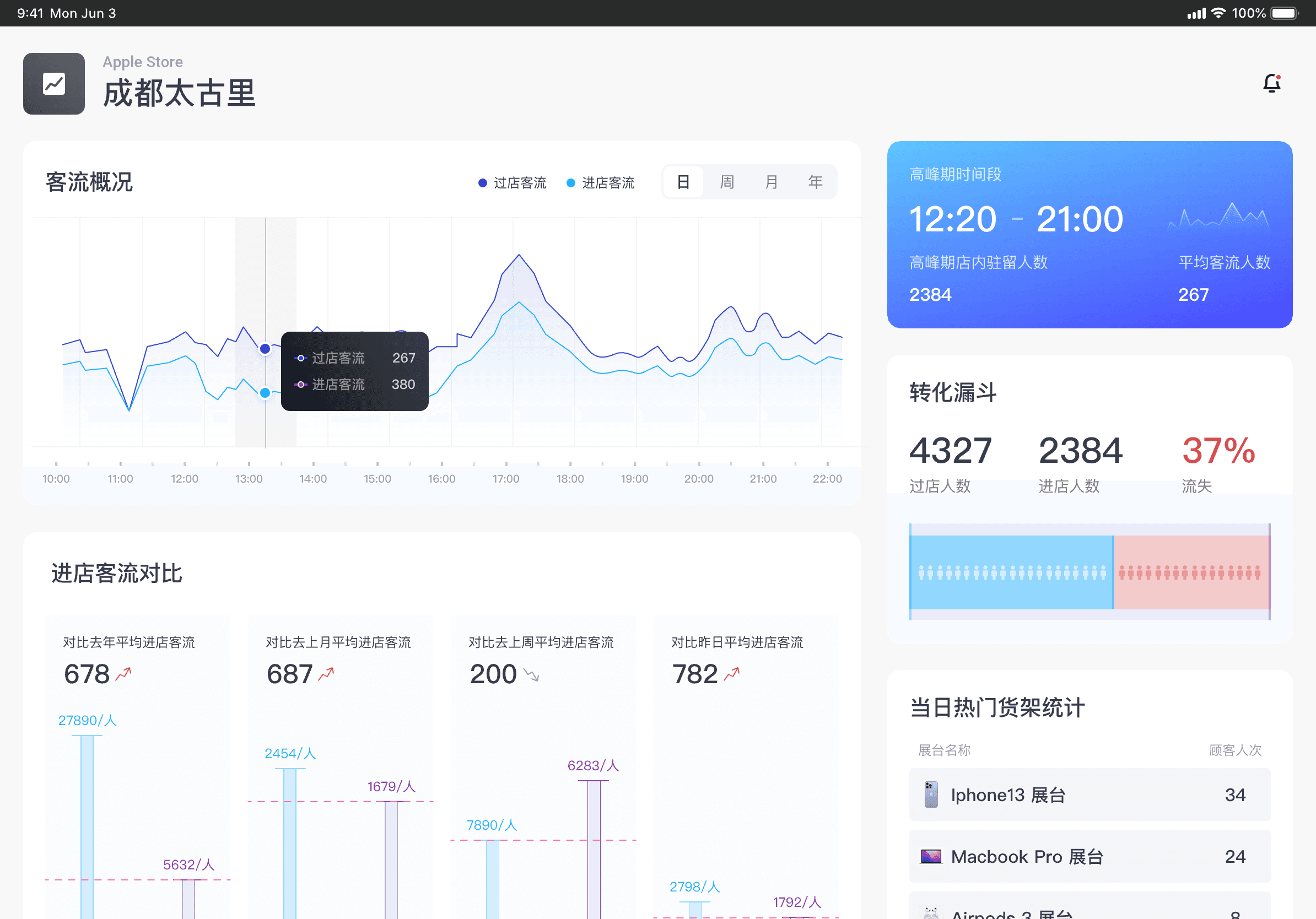Open the Macbook Pro 展台 row
The width and height of the screenshot is (1316, 919).
[x=1089, y=856]
